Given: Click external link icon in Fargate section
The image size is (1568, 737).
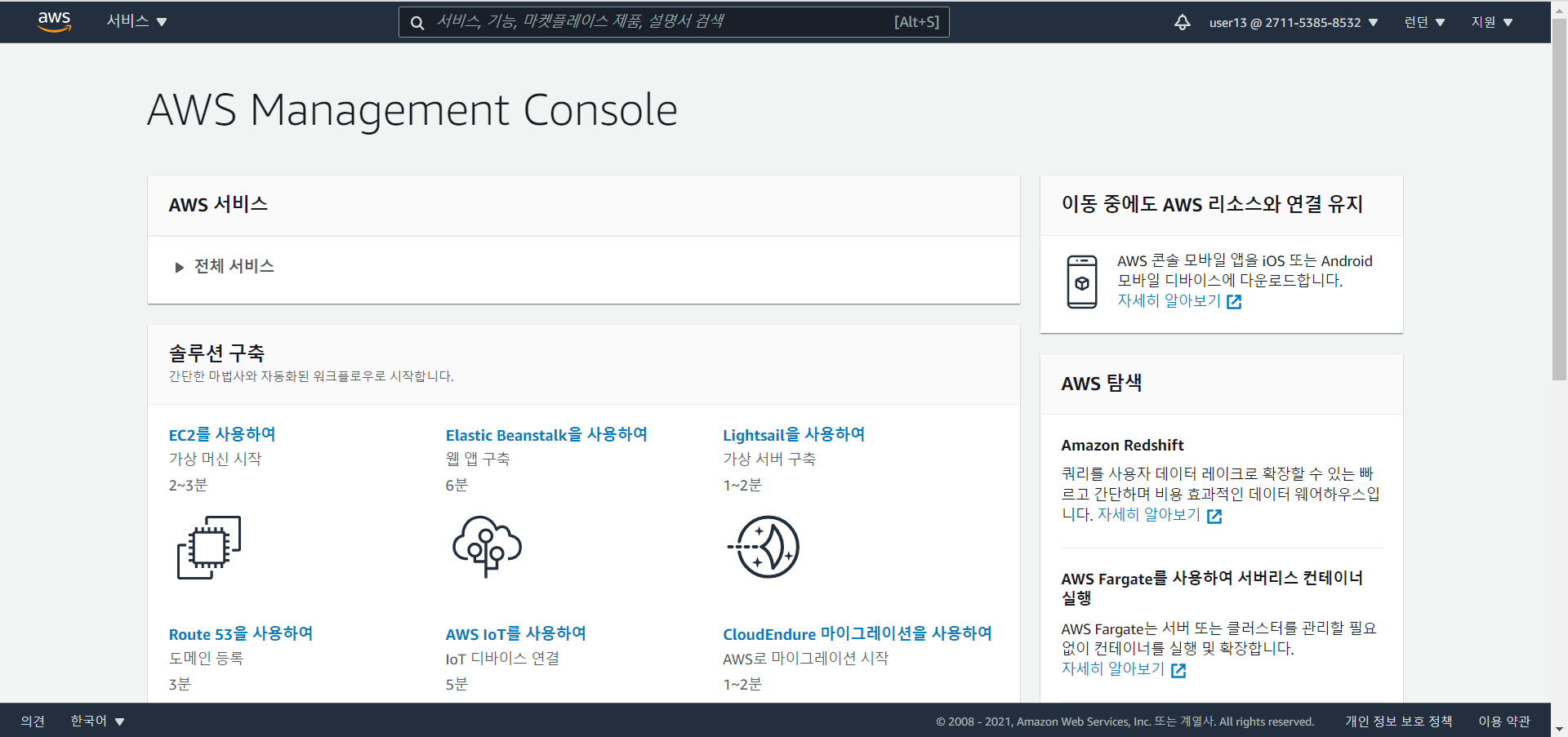Looking at the screenshot, I should [x=1178, y=670].
